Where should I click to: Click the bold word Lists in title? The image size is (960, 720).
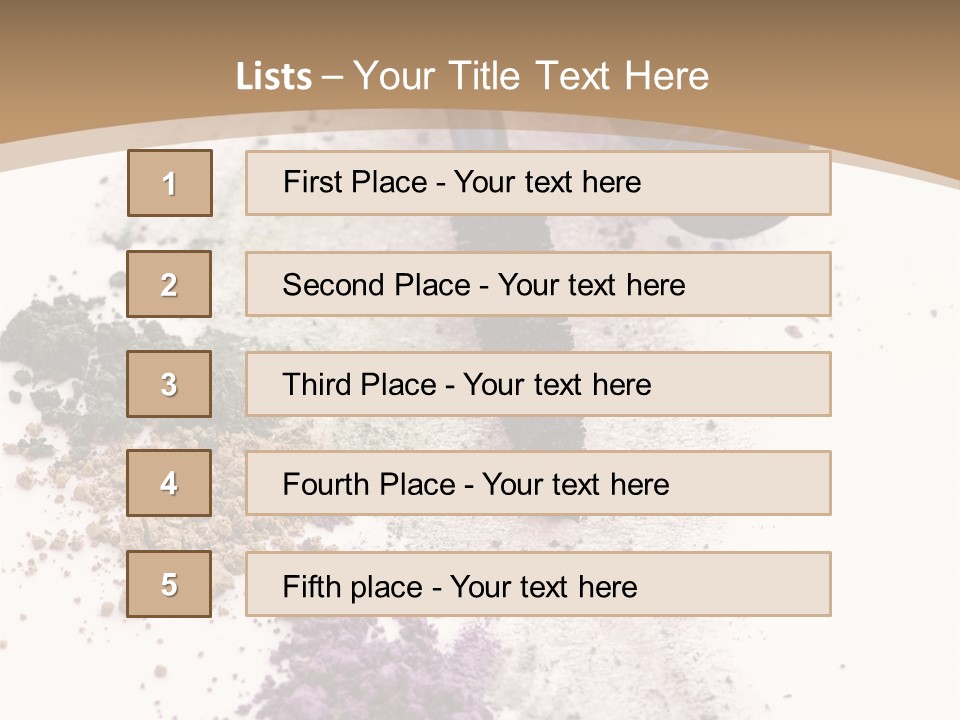(x=274, y=77)
